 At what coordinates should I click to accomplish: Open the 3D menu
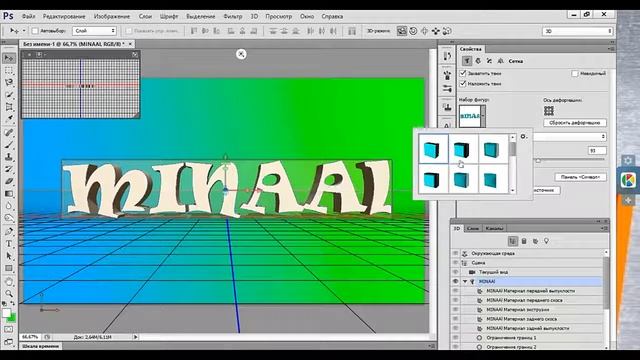[x=254, y=17]
